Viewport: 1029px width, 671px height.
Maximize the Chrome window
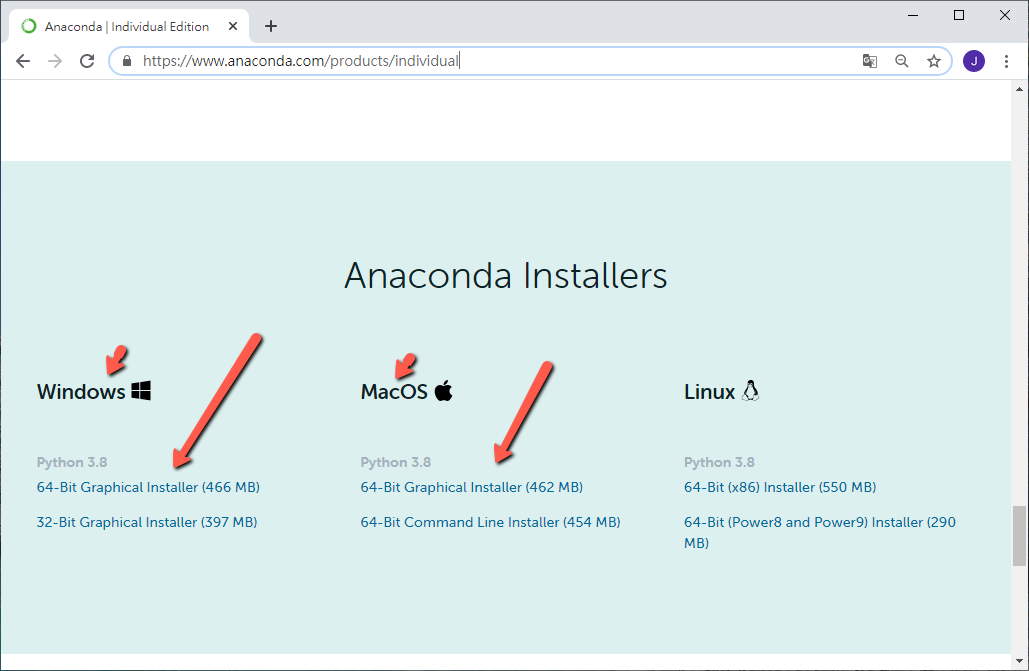[x=959, y=15]
